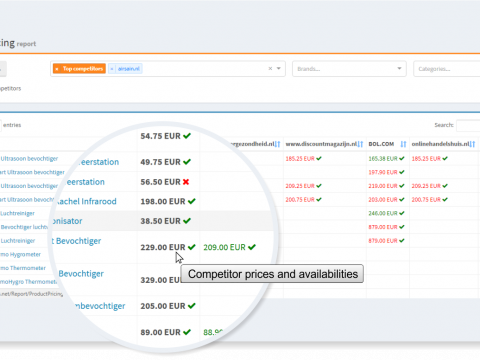Click the green check beside 205.00 EUR
The height and width of the screenshot is (360, 480).
pos(192,306)
